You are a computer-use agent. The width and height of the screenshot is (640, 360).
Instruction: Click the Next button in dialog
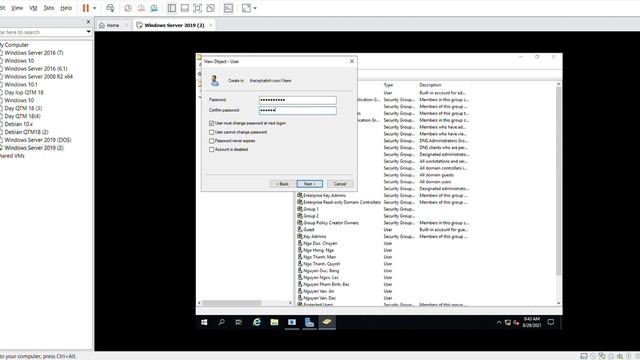(x=310, y=184)
